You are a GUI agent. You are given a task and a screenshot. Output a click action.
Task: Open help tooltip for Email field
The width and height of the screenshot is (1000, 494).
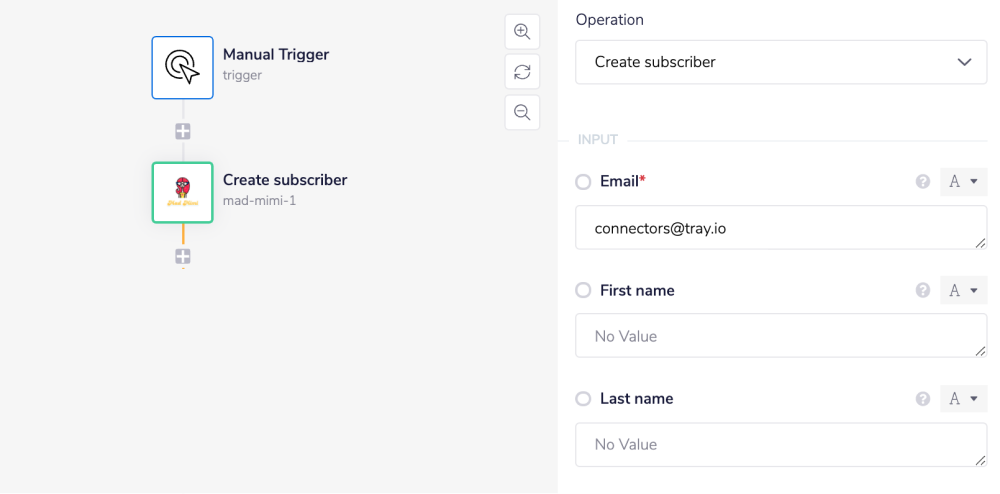click(923, 182)
